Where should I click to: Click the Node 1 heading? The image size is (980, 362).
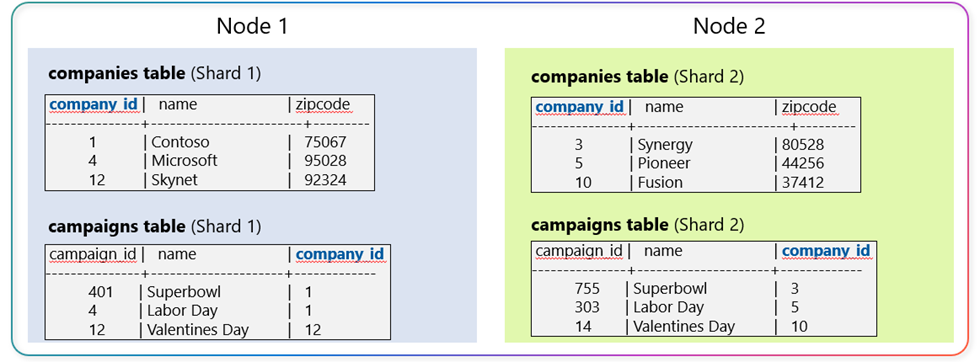tap(252, 26)
